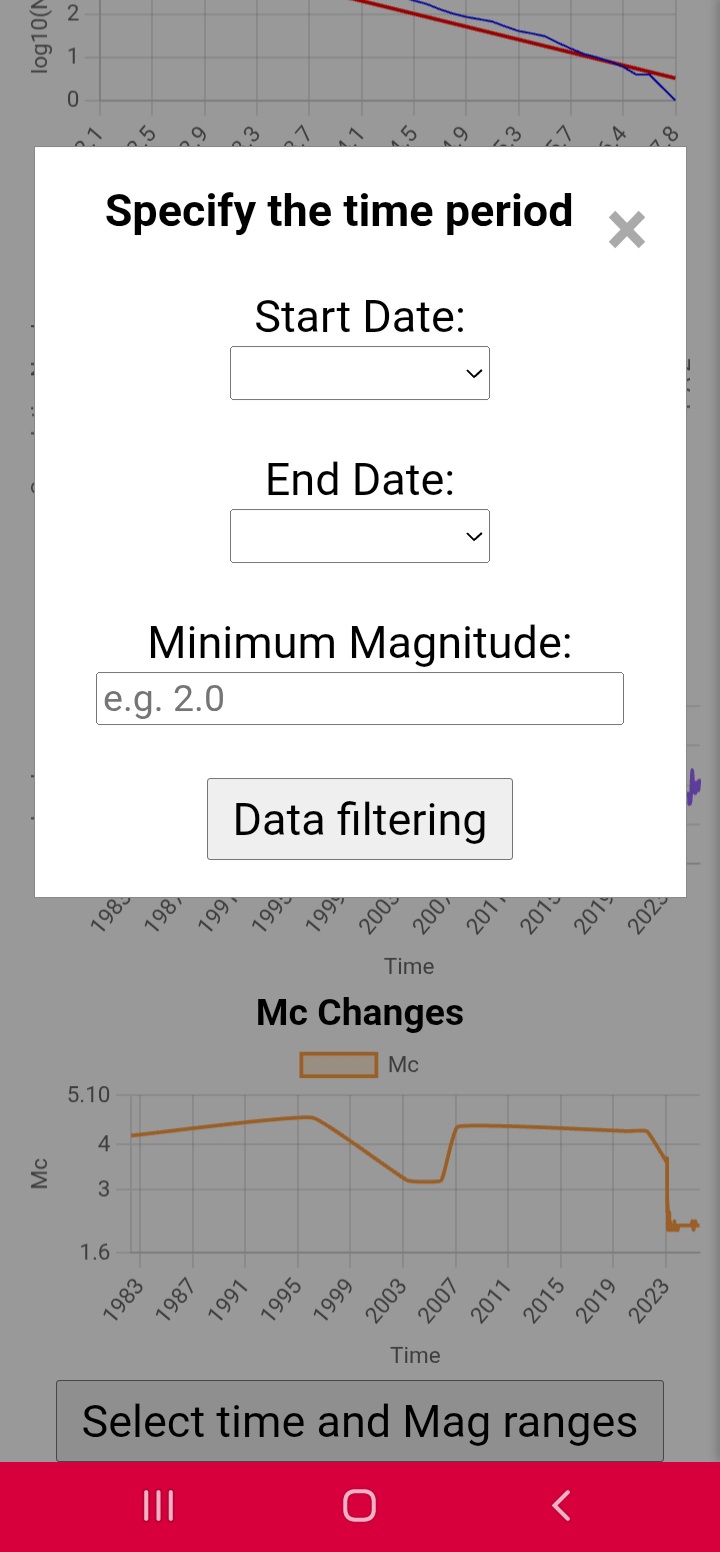720x1552 pixels.
Task: Click the 5.10 value on Mc axis
Action: tap(88, 1095)
